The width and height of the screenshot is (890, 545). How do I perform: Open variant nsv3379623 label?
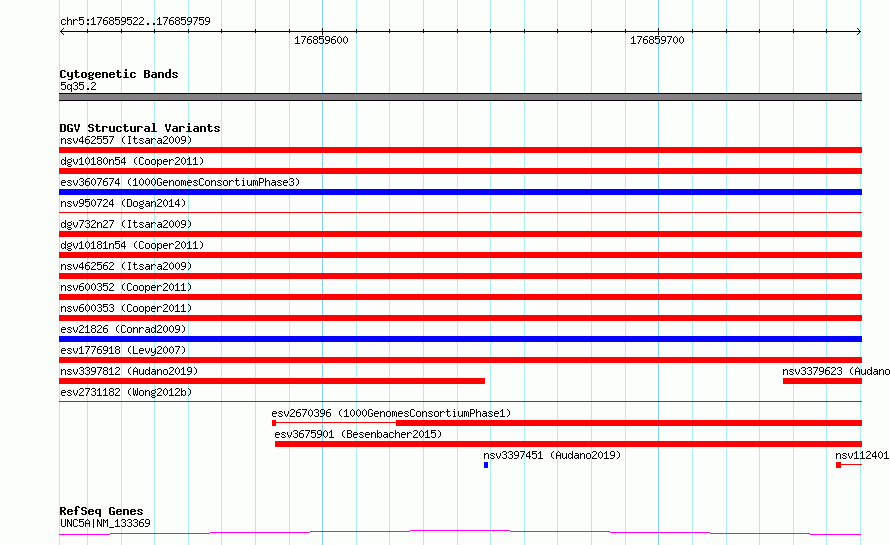pyautogui.click(x=836, y=371)
